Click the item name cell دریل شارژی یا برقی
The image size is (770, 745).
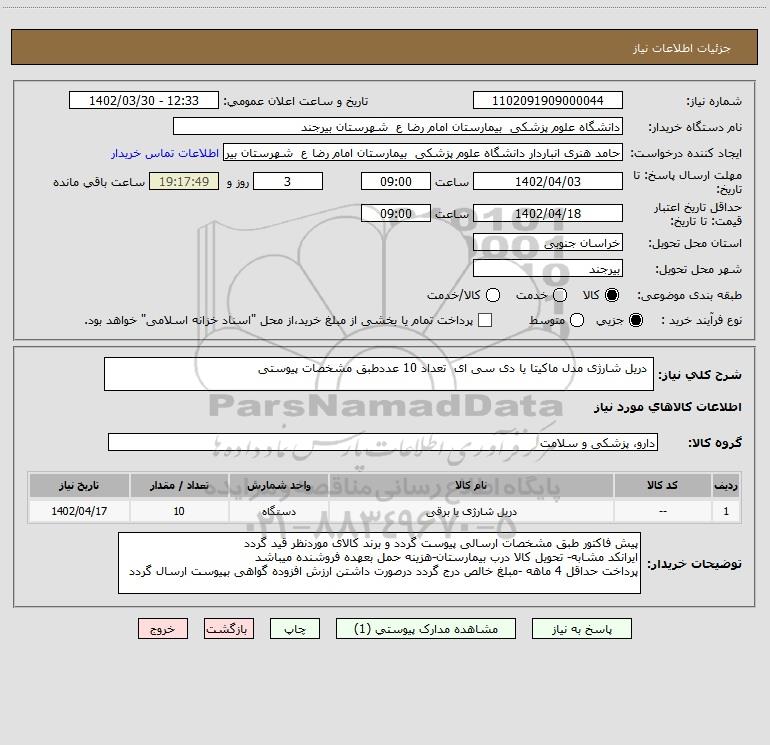471,511
